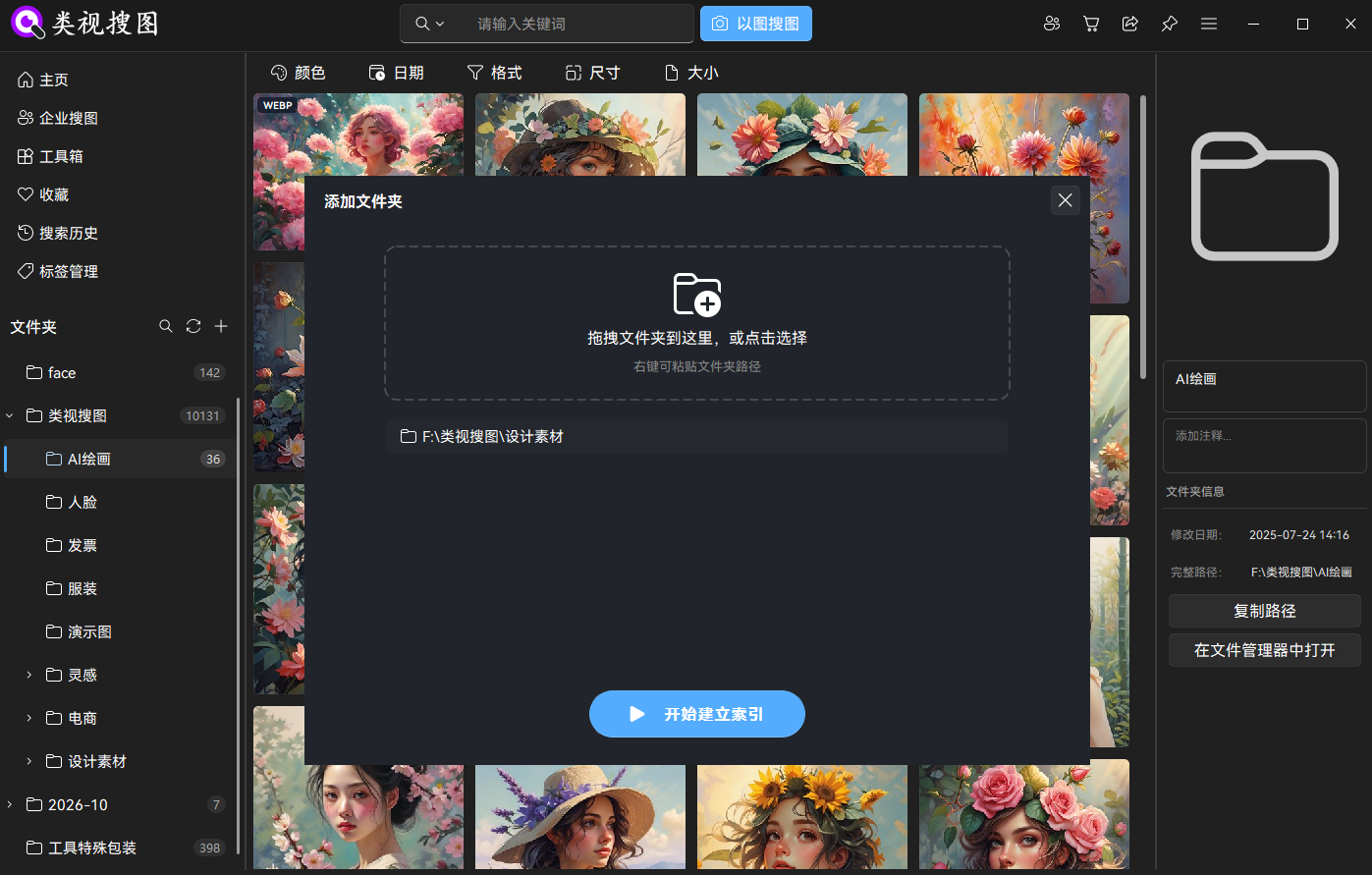Open the search type dropdown next to magnifier
The height and width of the screenshot is (875, 1372).
(430, 24)
